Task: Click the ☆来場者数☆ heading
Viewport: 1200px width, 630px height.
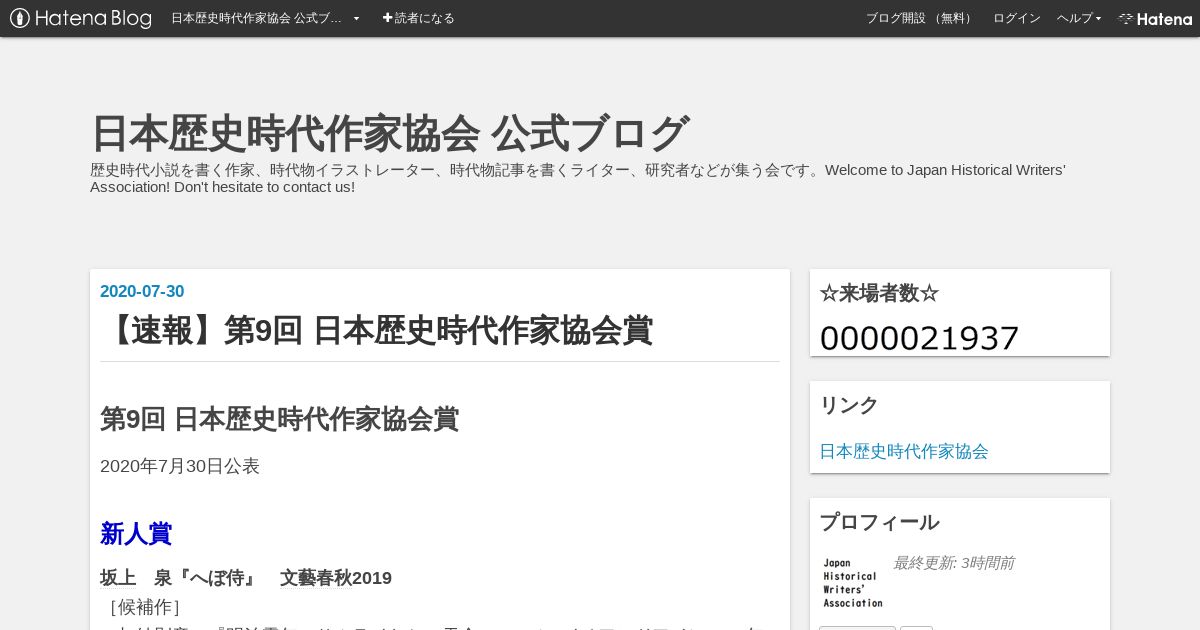Action: [x=879, y=293]
